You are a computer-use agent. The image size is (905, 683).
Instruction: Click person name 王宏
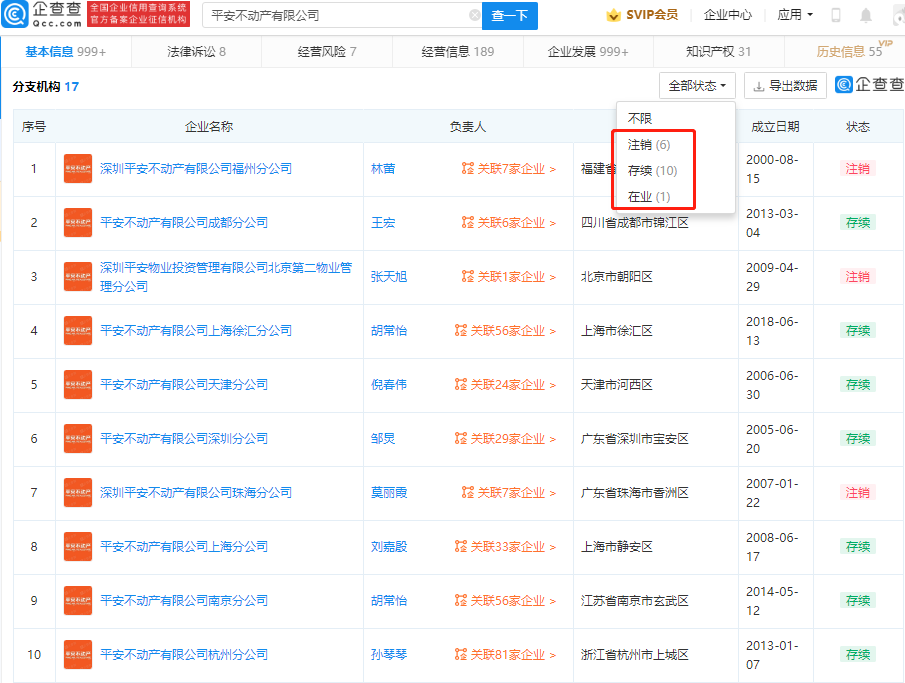coord(383,222)
